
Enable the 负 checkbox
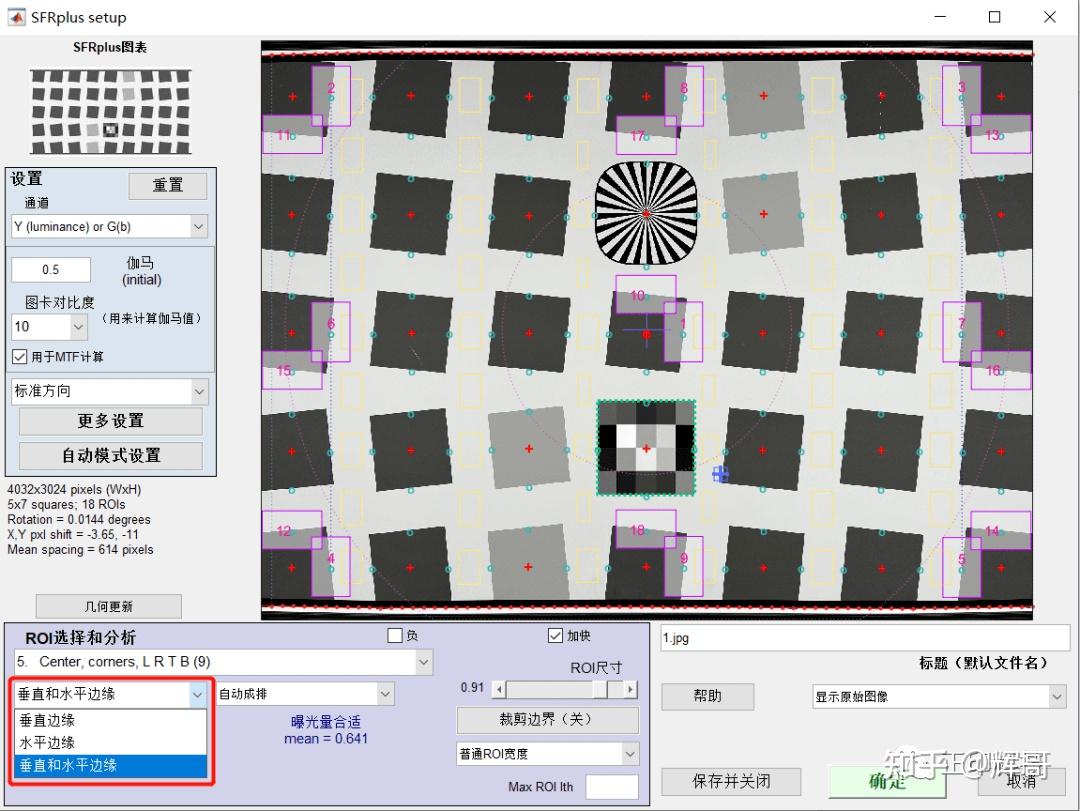point(396,635)
